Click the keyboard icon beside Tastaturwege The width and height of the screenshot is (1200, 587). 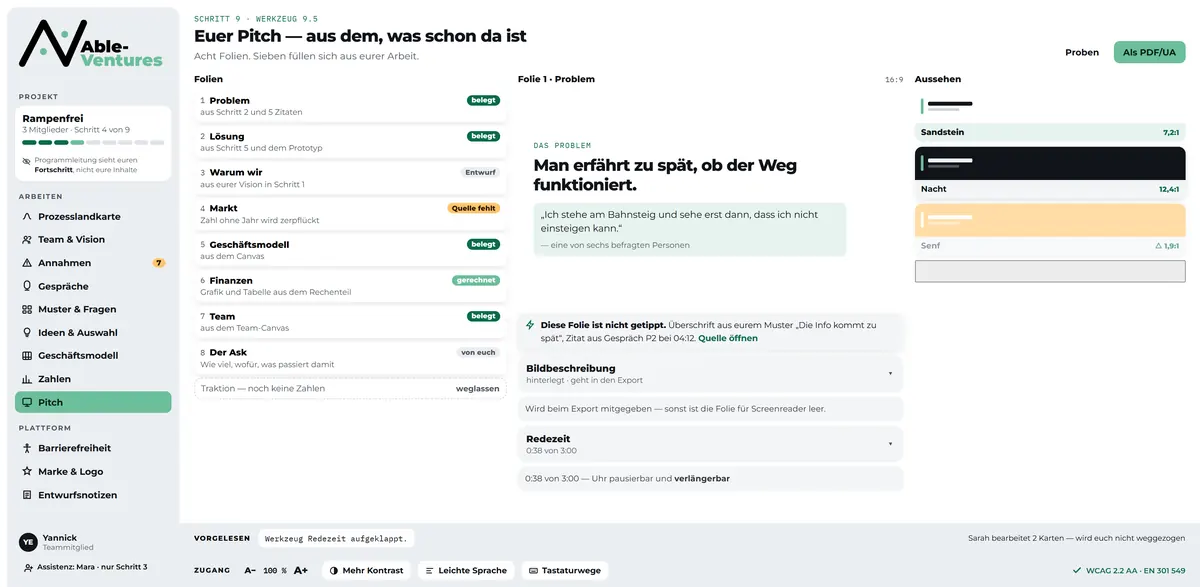[533, 570]
